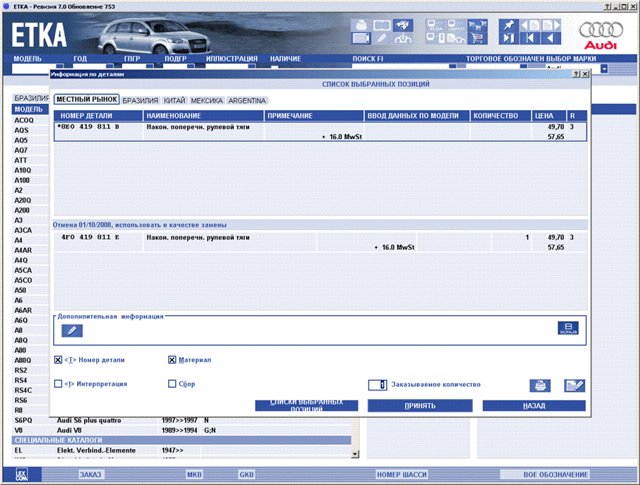The height and width of the screenshot is (485, 640).
Task: Click the НОМЕР ДЕТАЛИ column header
Action: (98, 116)
